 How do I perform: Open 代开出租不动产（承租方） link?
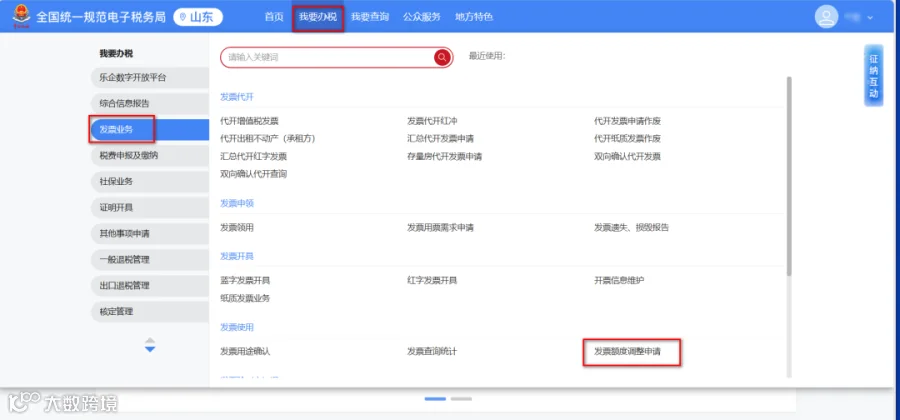tap(268, 138)
